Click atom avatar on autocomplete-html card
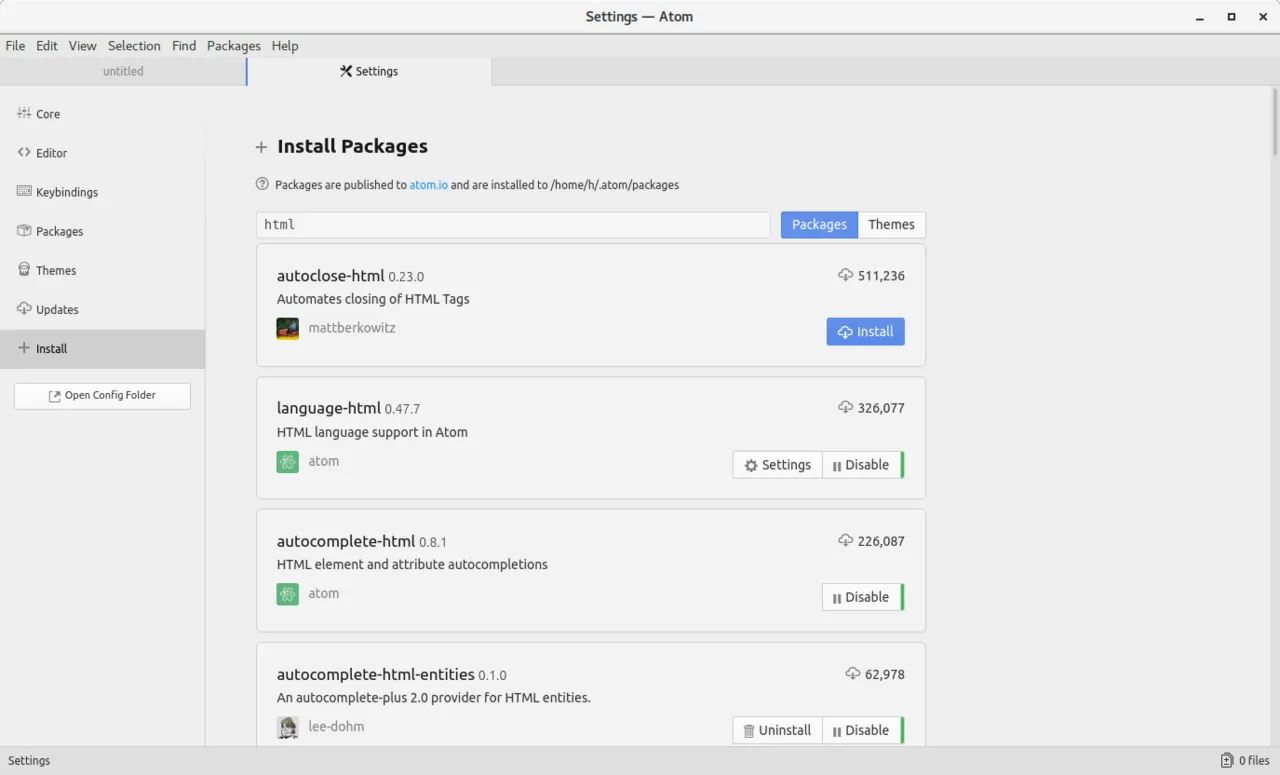The width and height of the screenshot is (1280, 775). point(288,594)
